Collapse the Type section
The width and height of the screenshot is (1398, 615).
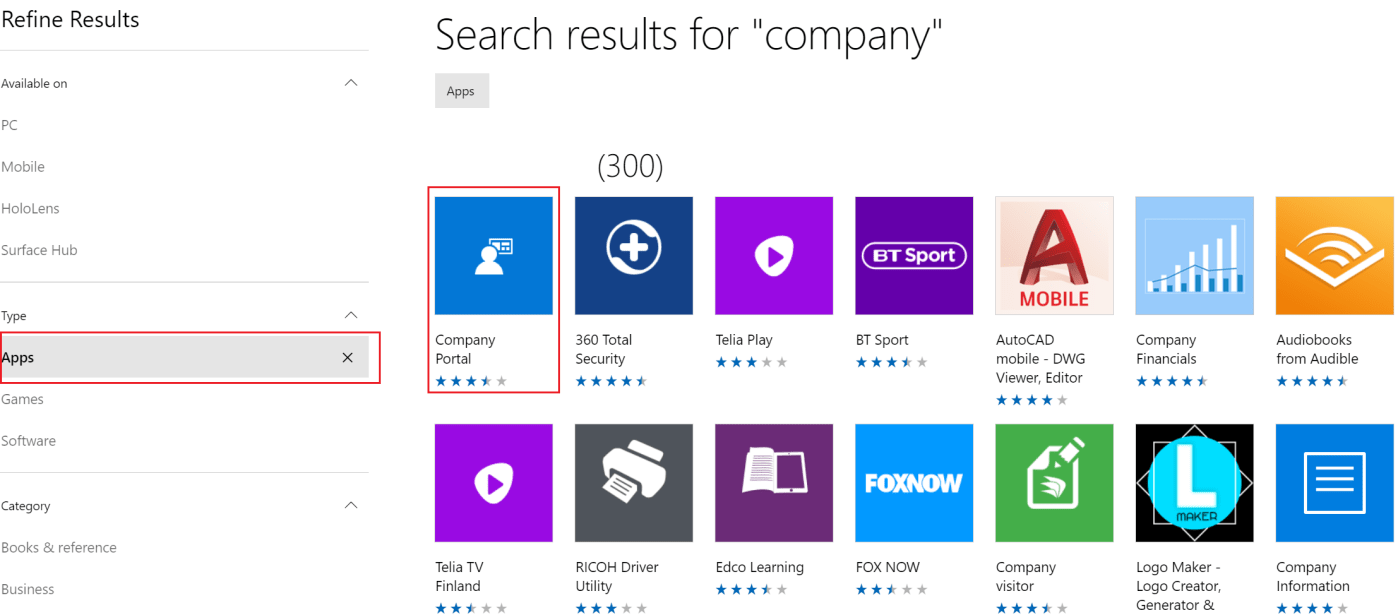(x=351, y=314)
